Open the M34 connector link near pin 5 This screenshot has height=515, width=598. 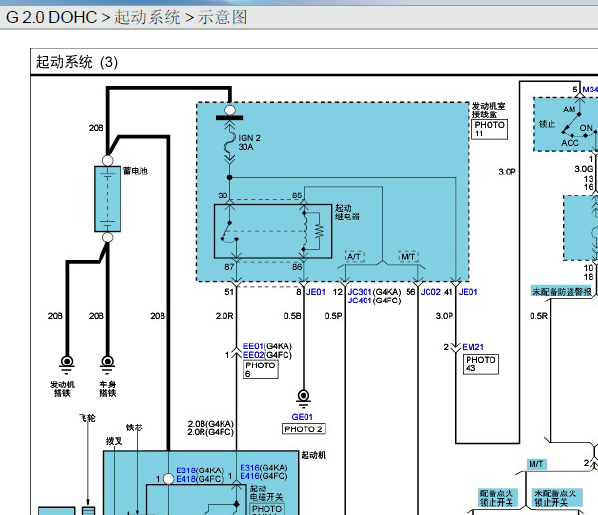590,89
